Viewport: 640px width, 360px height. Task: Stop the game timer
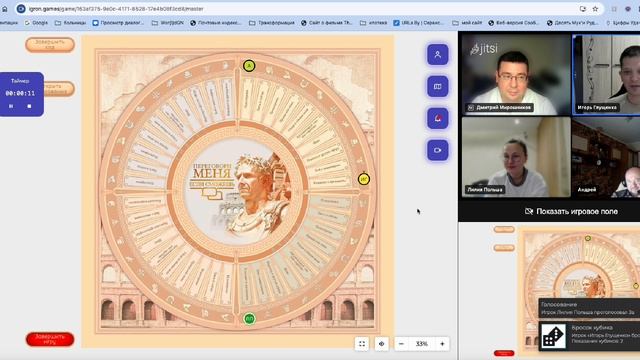29,106
